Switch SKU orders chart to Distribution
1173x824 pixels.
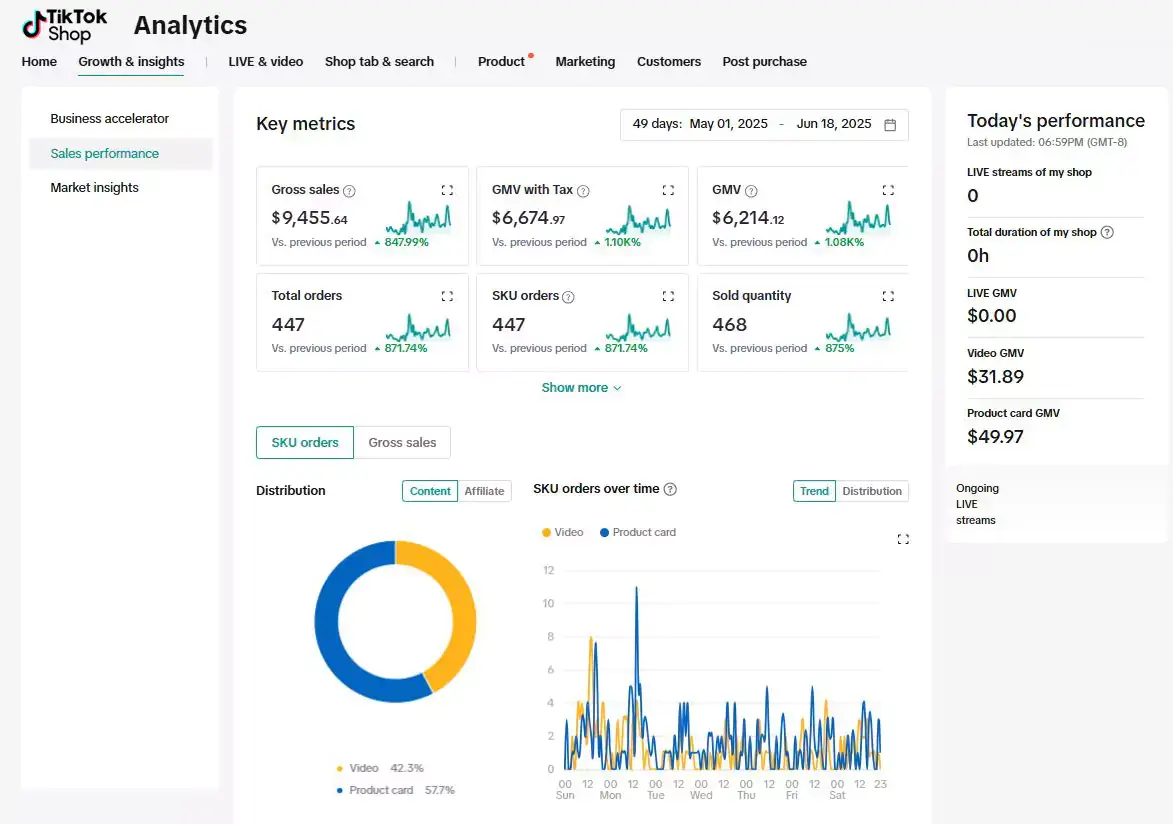pos(871,491)
